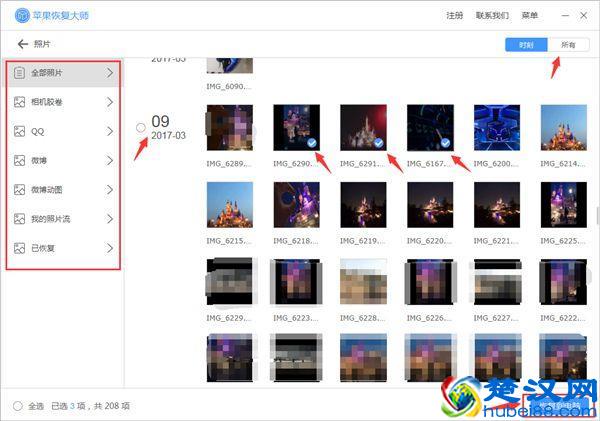Screen dimensions: 600x421
Task: Switch to the 时刻 view tab
Action: [526, 45]
